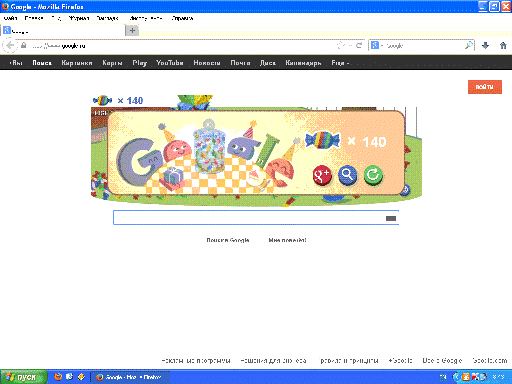Open the Правка menu

(34, 18)
